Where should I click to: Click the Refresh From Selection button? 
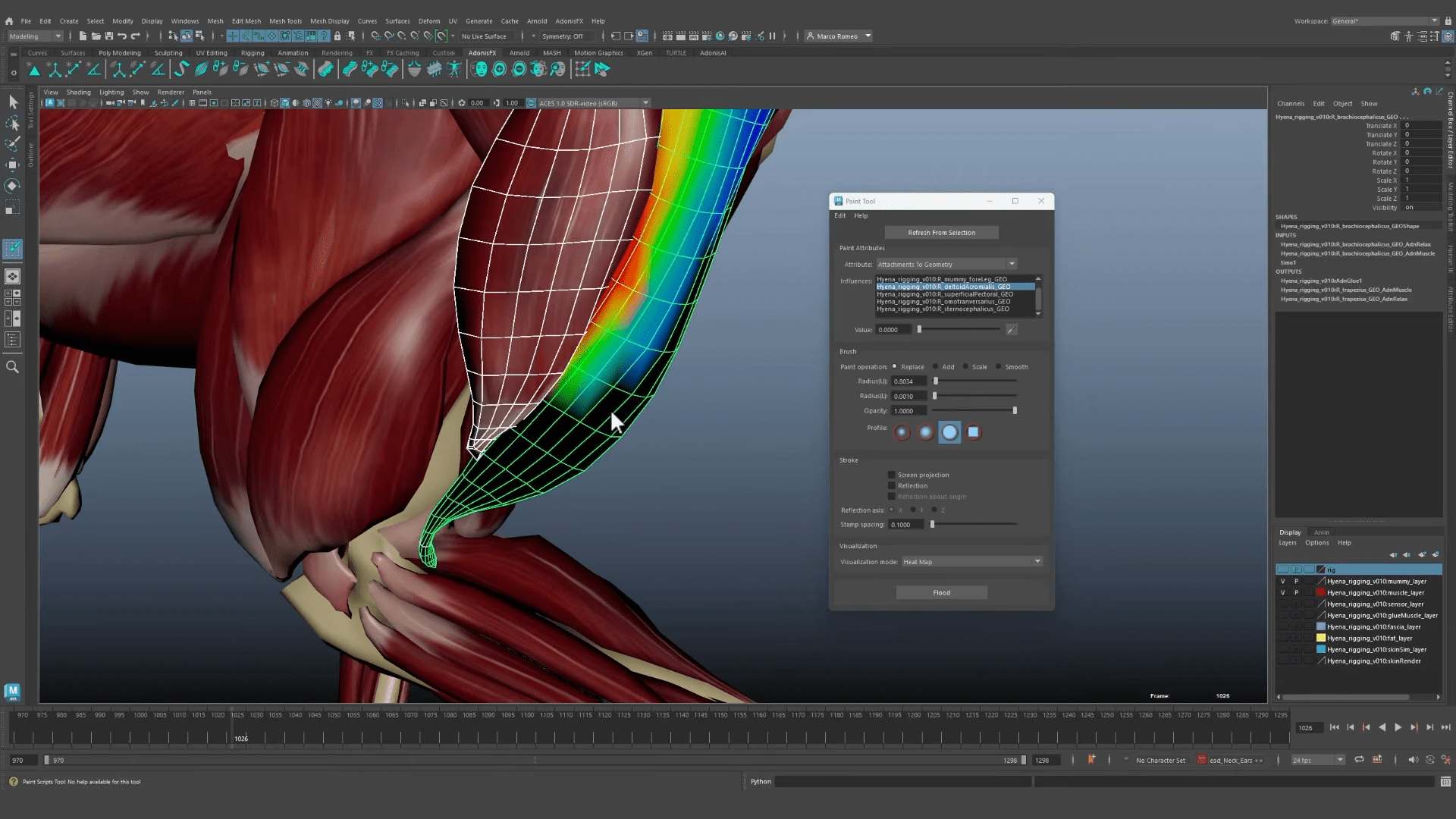pos(941,232)
